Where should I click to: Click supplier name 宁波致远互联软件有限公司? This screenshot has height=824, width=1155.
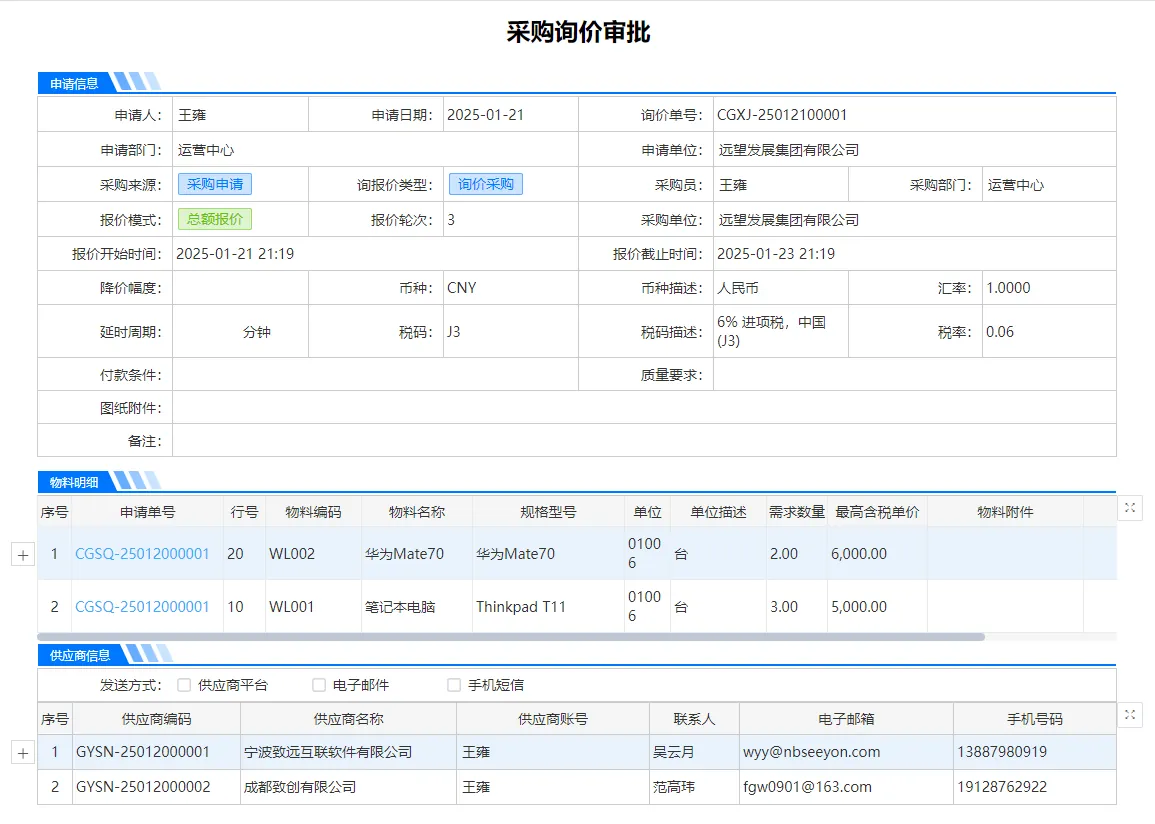click(328, 752)
